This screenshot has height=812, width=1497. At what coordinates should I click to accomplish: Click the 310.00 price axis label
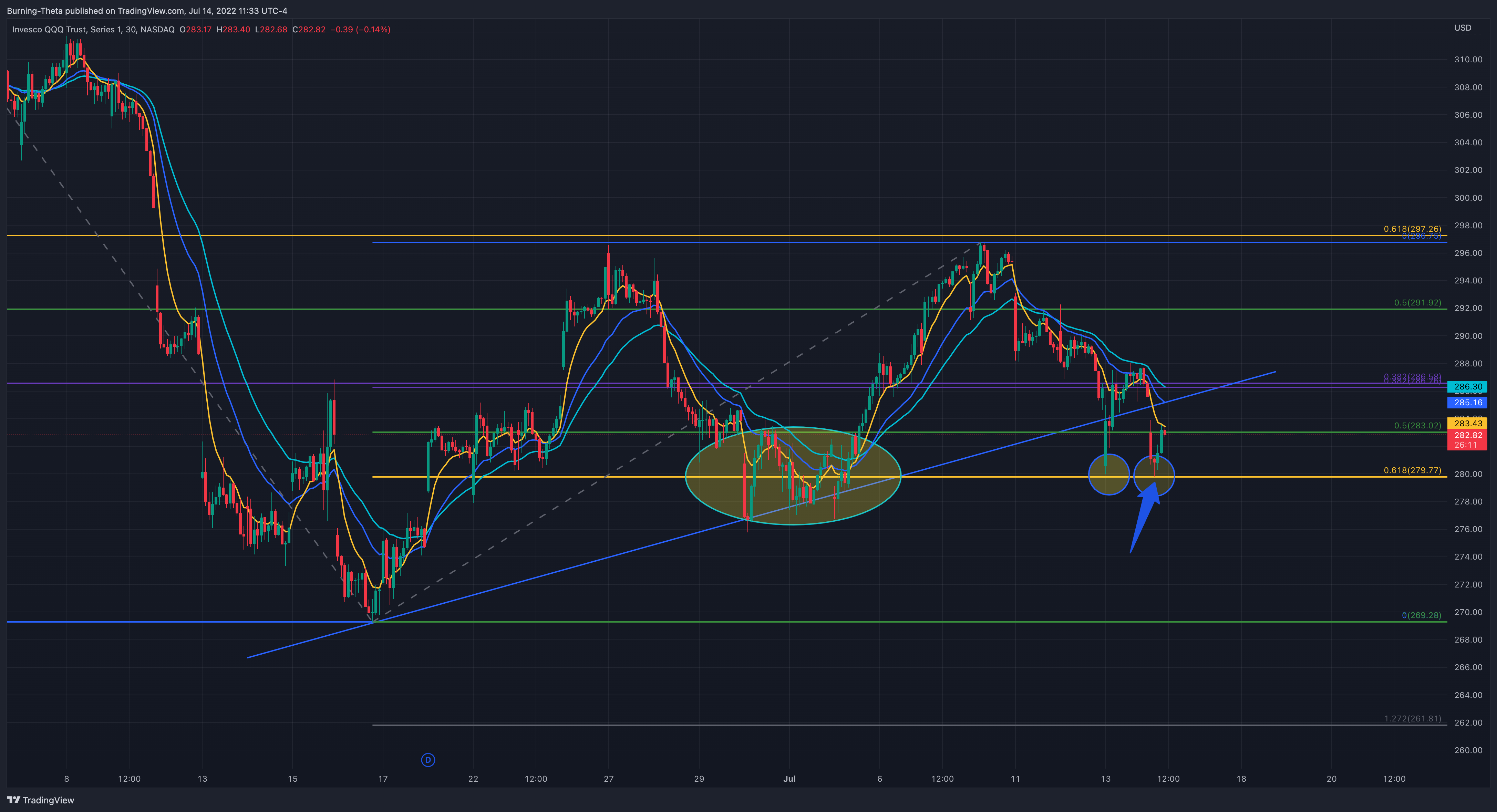[1468, 59]
